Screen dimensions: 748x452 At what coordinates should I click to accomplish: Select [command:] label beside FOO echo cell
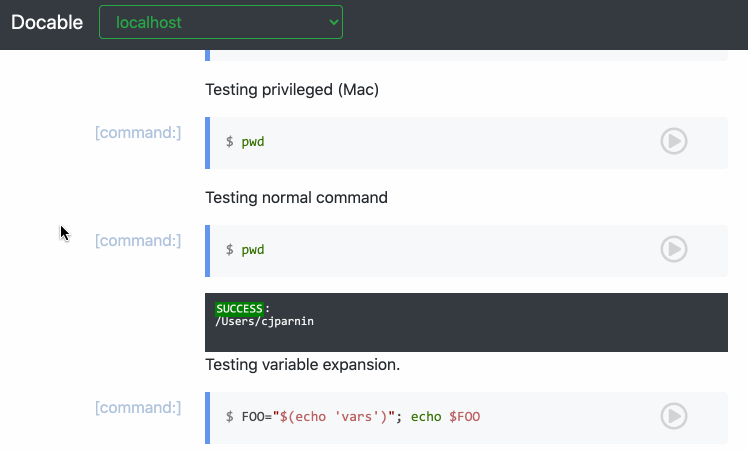pyautogui.click(x=138, y=407)
